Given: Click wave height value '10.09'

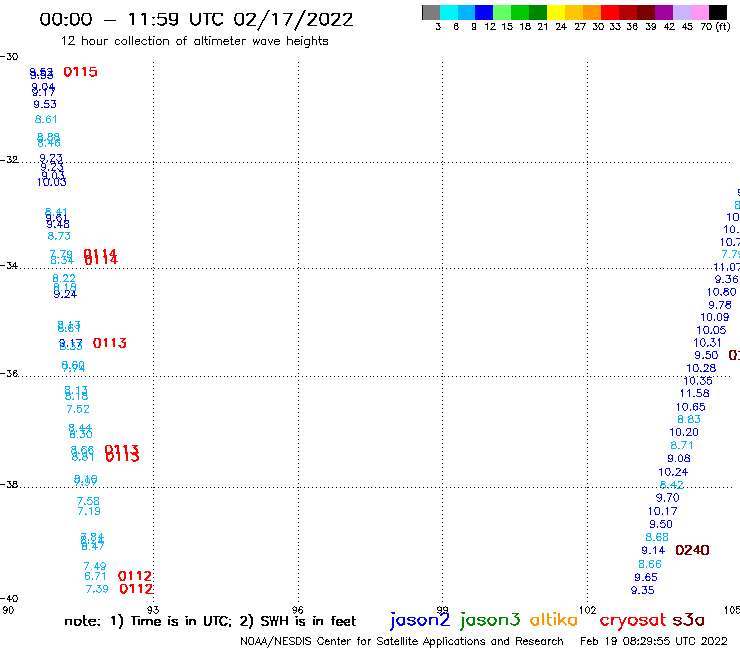Looking at the screenshot, I should 715,317.
